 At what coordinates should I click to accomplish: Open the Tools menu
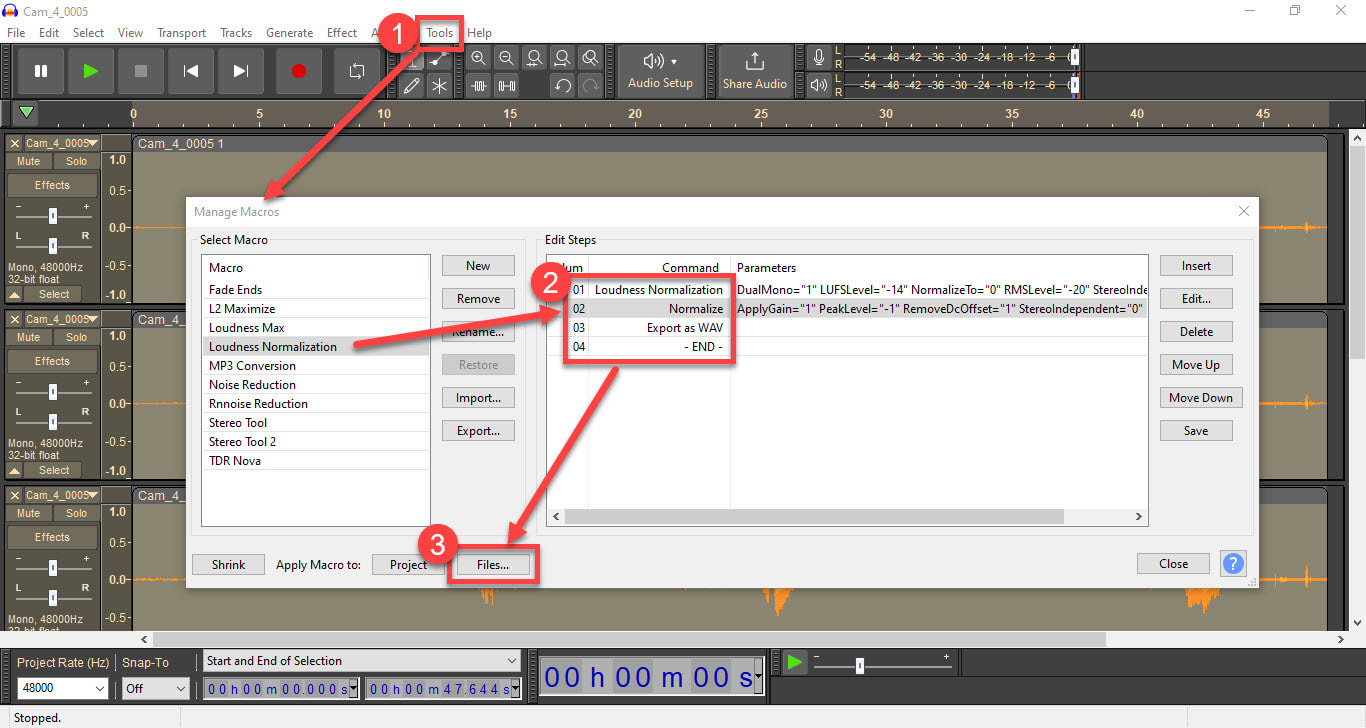click(x=440, y=33)
